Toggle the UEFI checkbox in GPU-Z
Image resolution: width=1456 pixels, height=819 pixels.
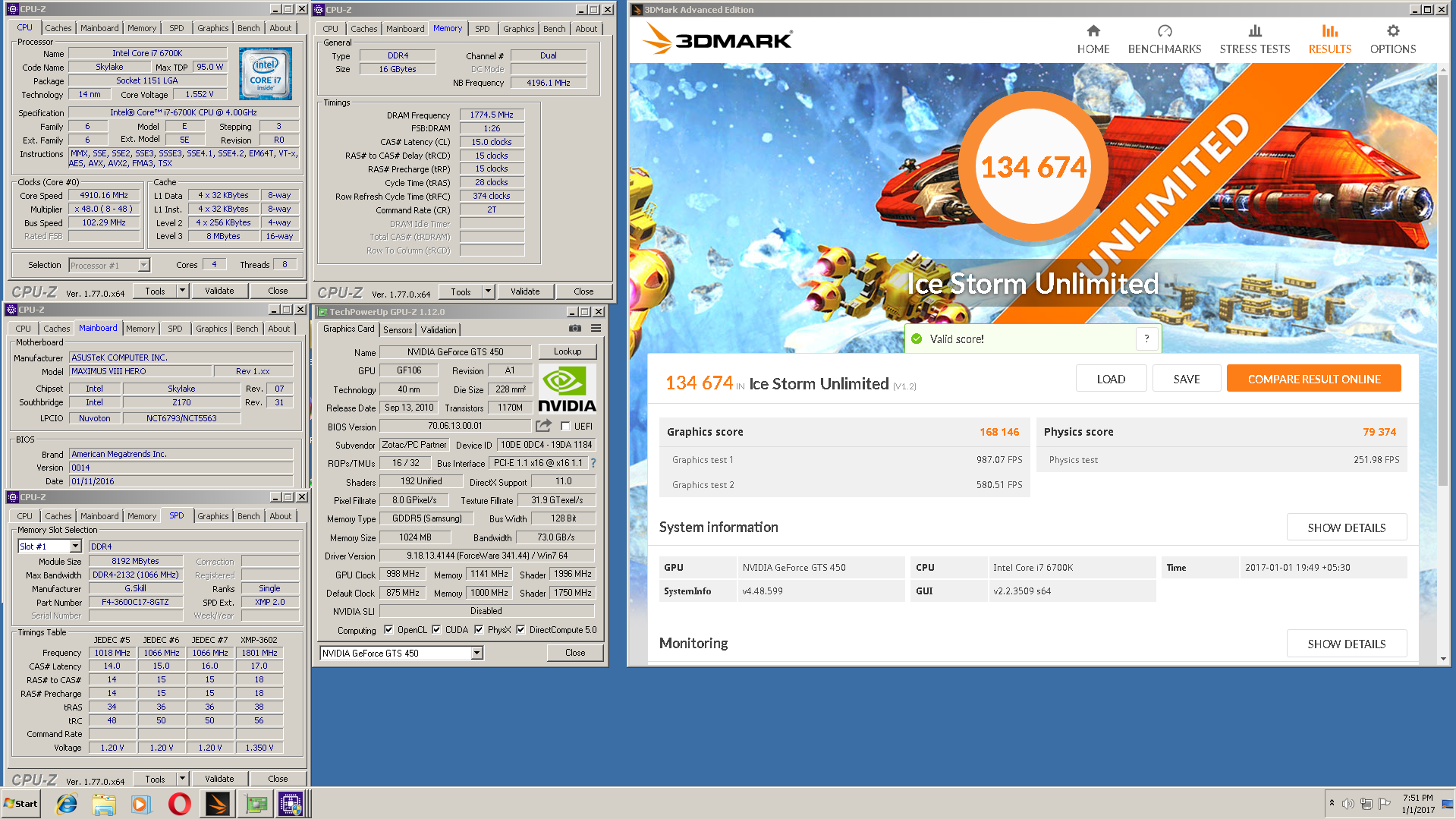tap(565, 426)
